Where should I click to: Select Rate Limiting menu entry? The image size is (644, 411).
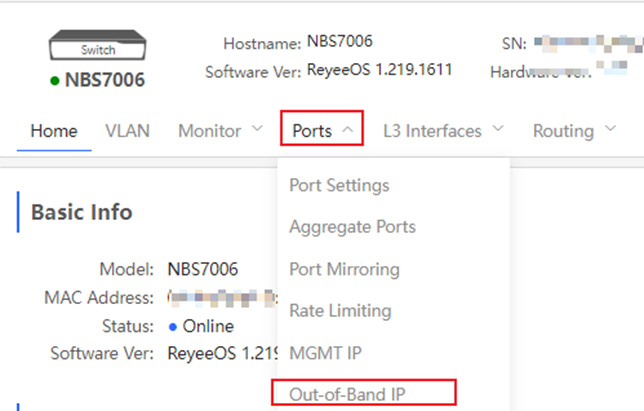click(339, 311)
